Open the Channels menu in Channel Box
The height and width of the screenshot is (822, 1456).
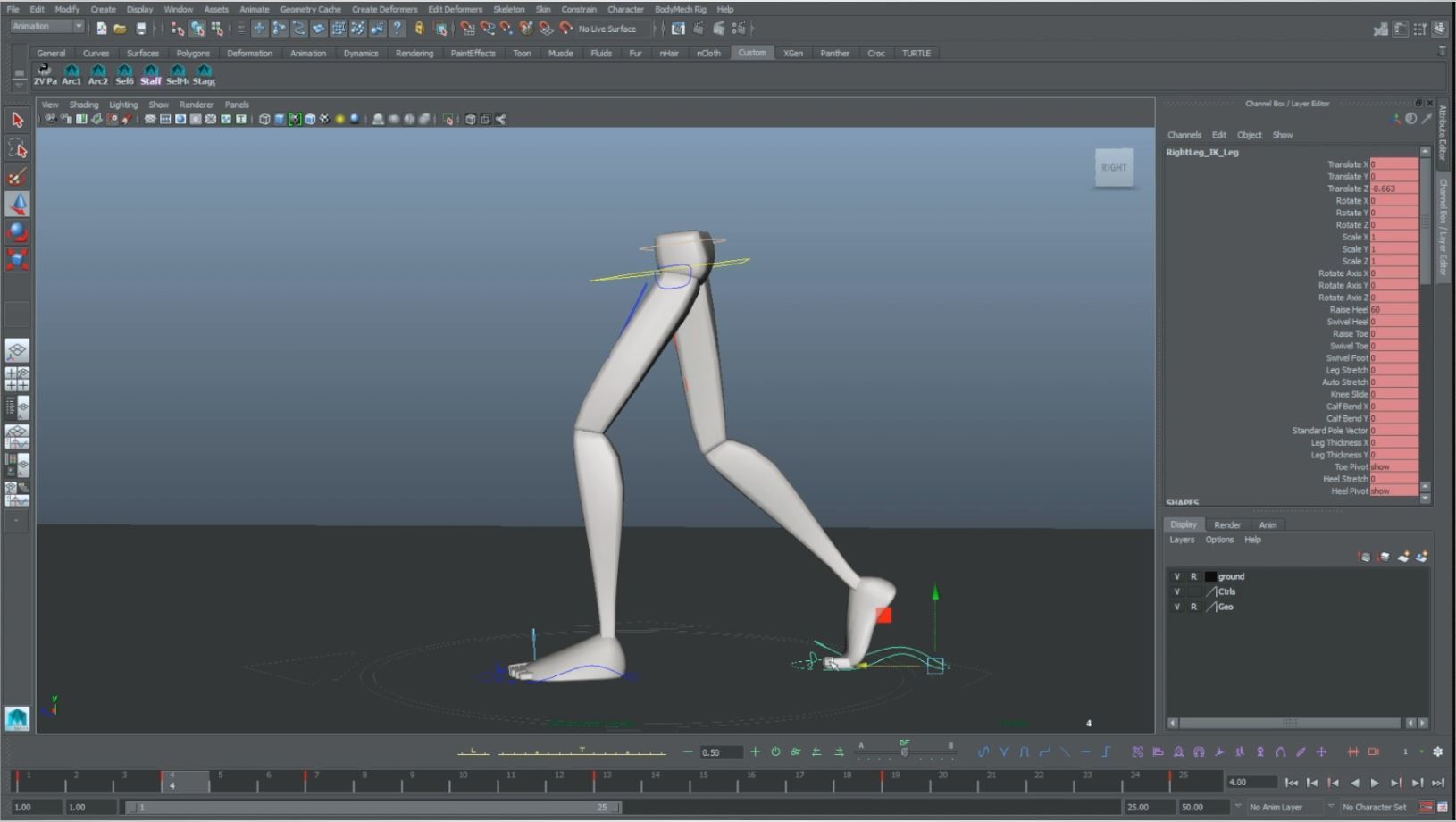point(1184,135)
